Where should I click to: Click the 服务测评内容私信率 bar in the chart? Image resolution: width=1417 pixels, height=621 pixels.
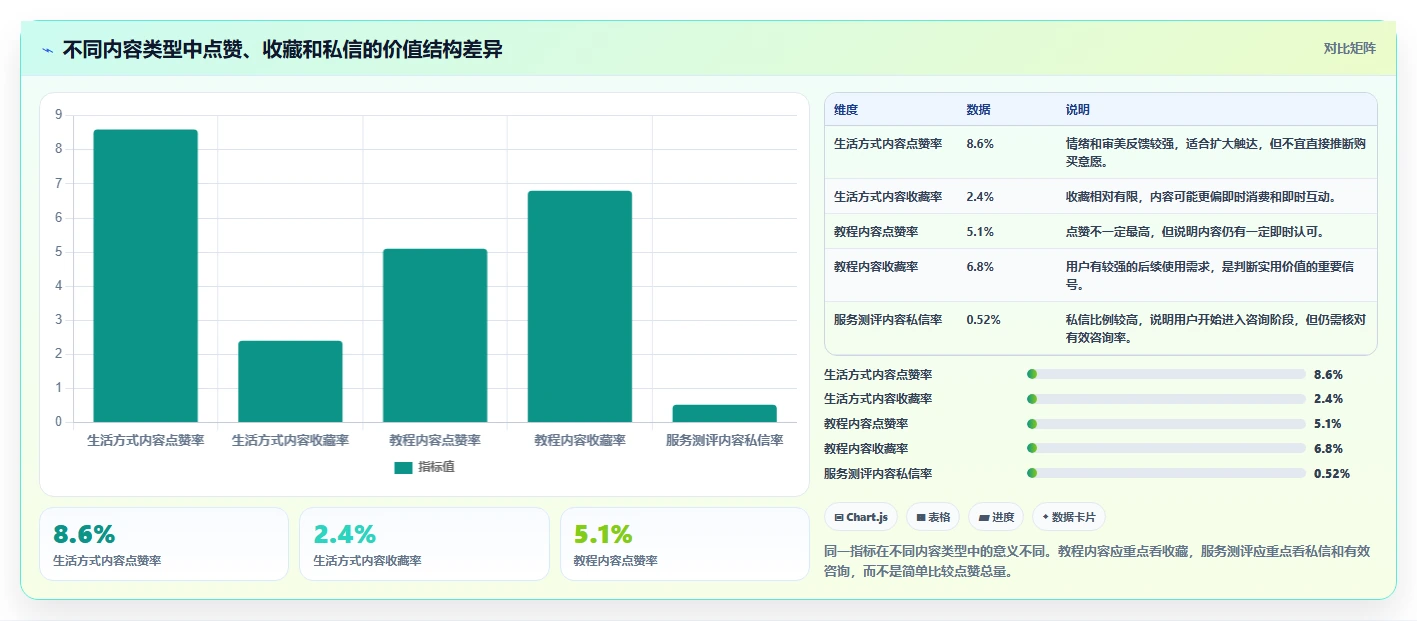click(725, 413)
